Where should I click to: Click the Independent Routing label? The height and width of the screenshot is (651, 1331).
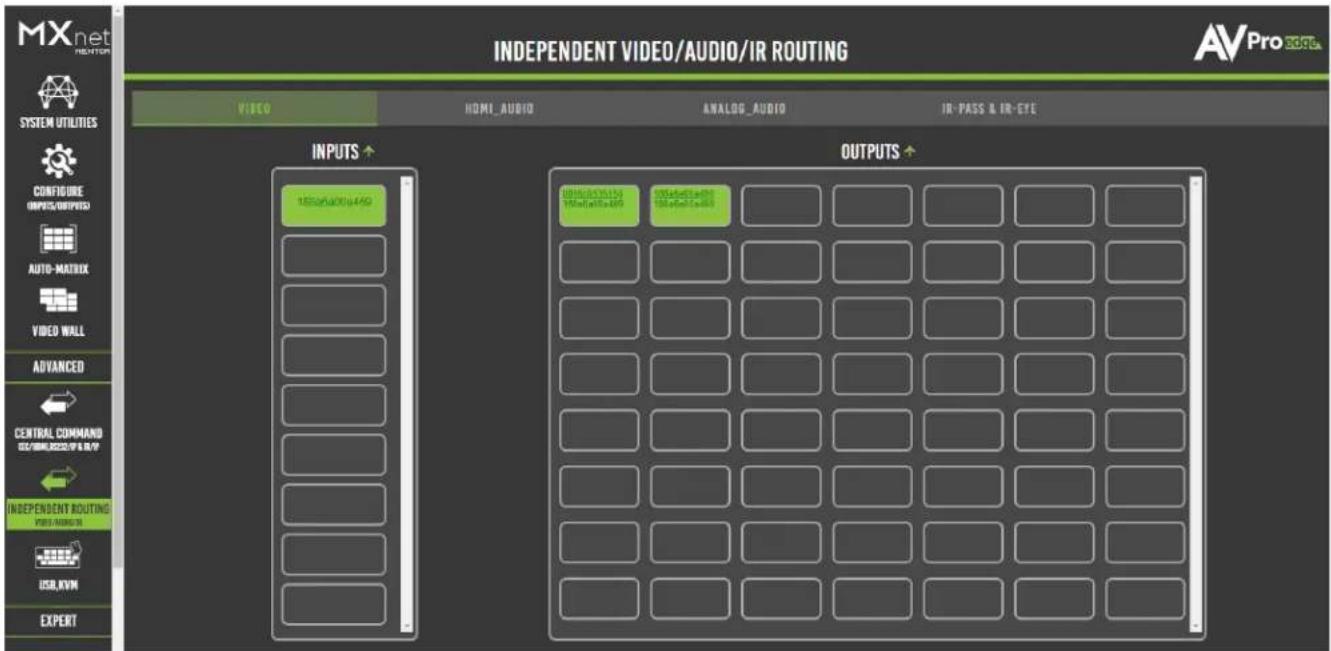click(x=58, y=513)
